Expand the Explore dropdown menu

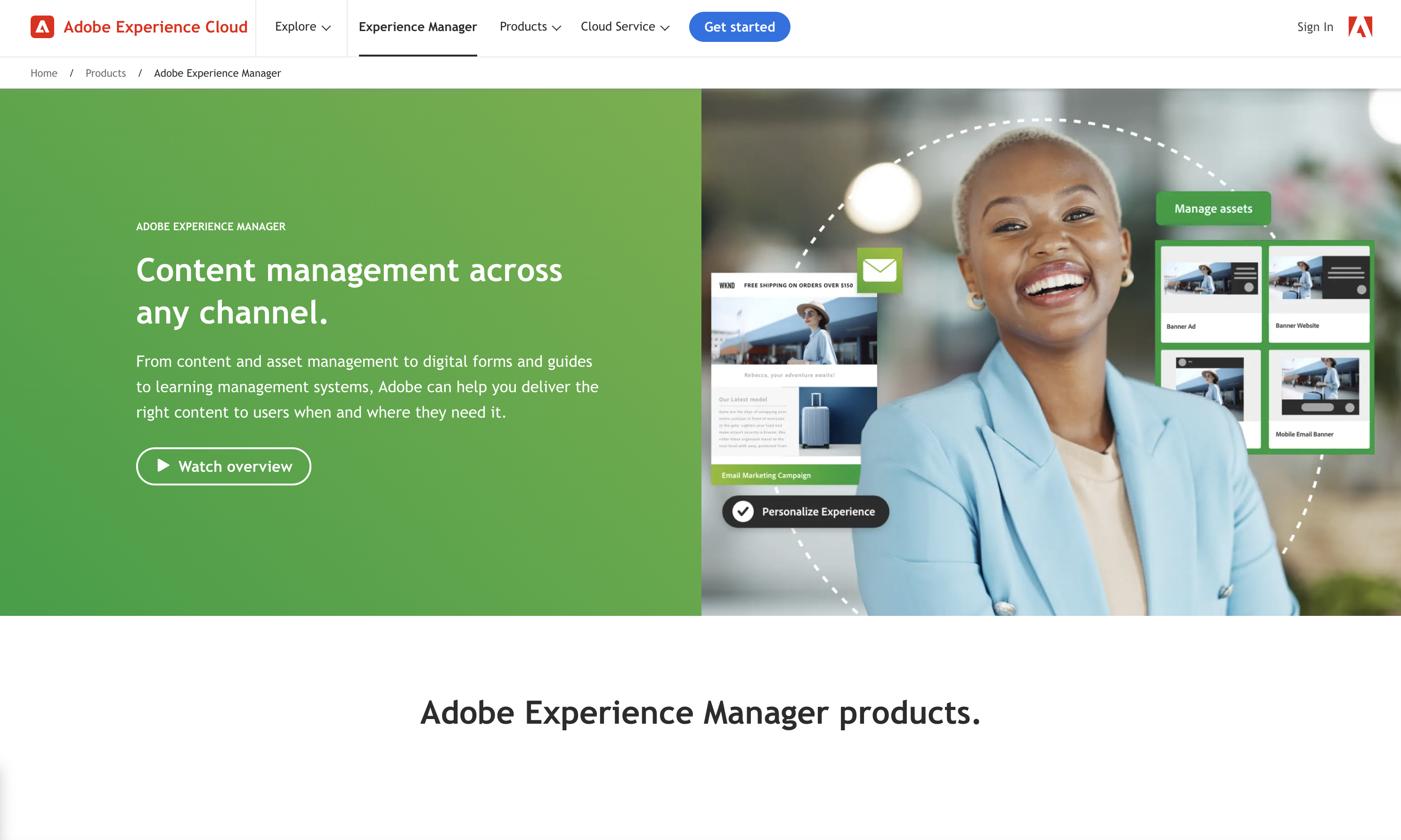click(x=302, y=27)
